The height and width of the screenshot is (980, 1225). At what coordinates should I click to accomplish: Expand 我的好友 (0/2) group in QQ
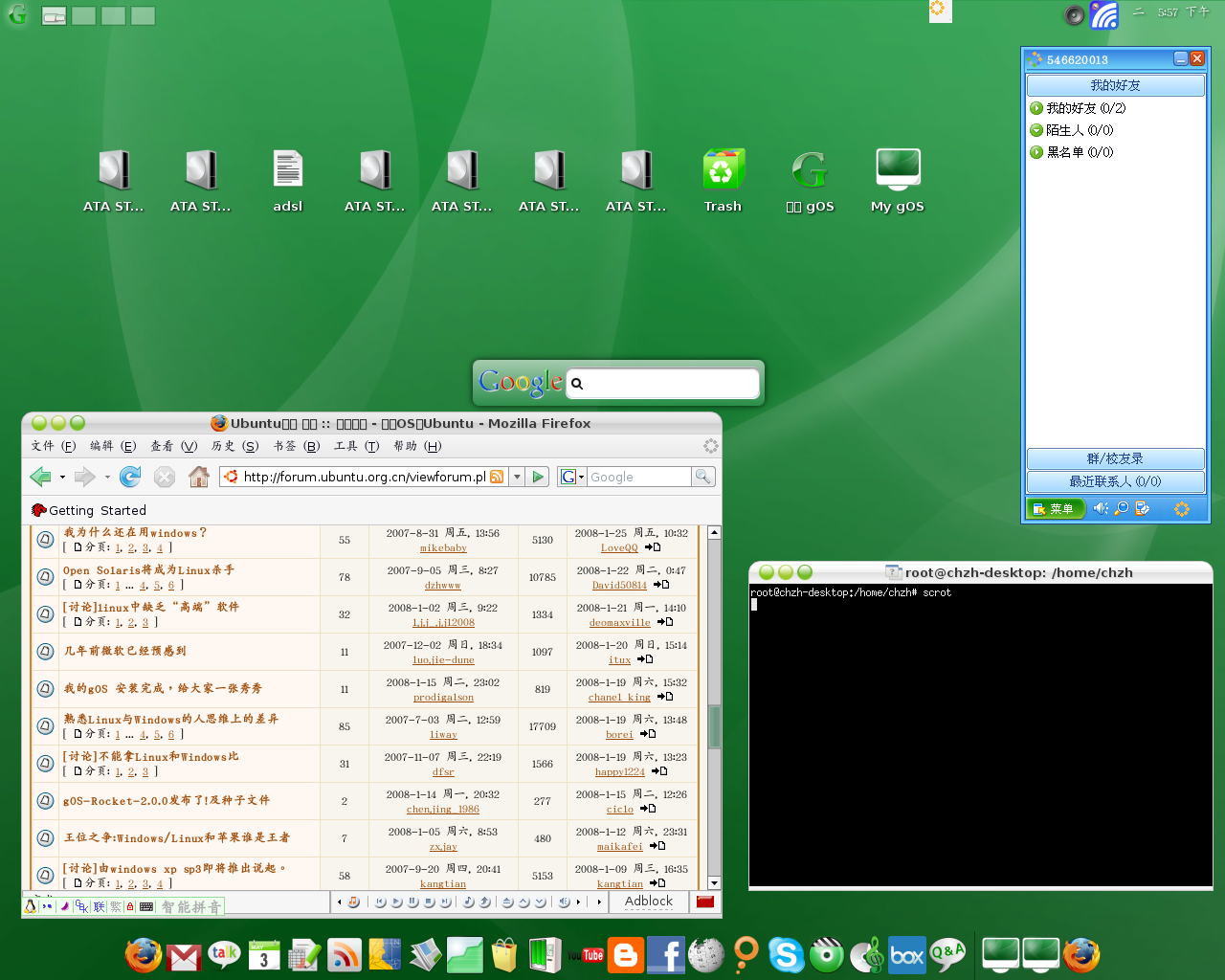click(x=1036, y=108)
